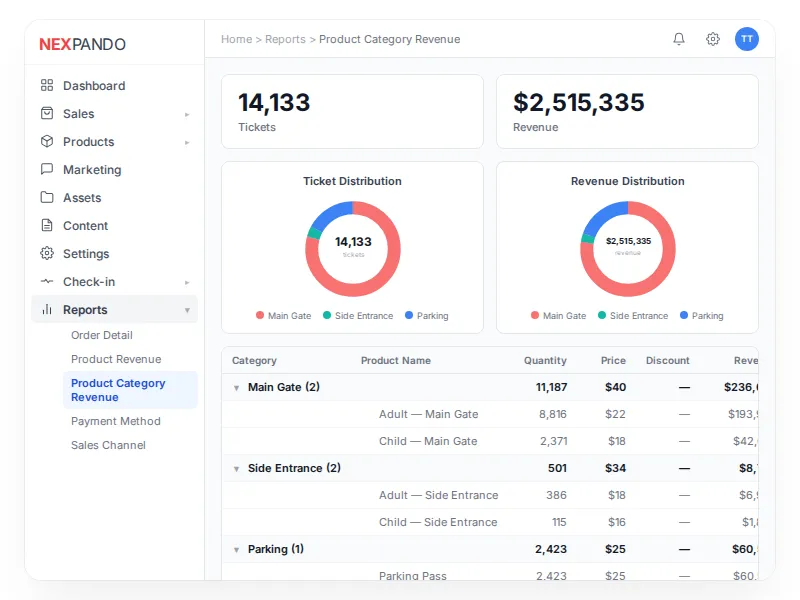Collapse the Side Entrance (2) category row
The width and height of the screenshot is (800, 600).
coord(236,469)
